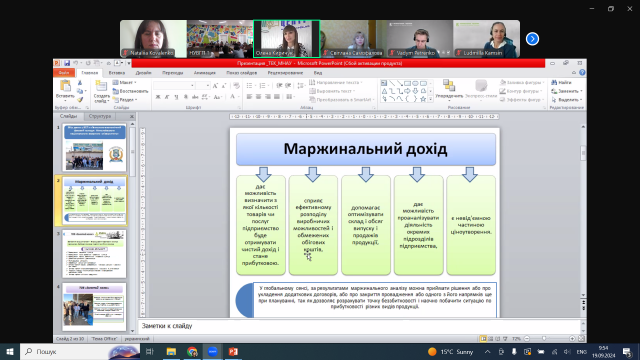Viewport: 640px width, 360px height.
Task: Open Chrome from the Windows taskbar
Action: 192,351
